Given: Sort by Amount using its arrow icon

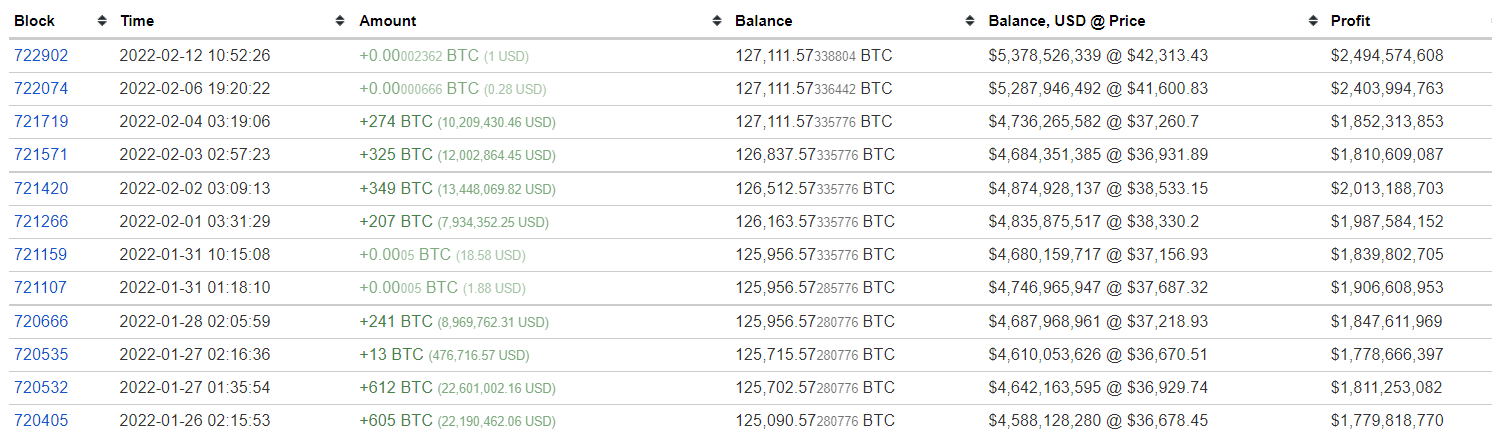Looking at the screenshot, I should 716,21.
